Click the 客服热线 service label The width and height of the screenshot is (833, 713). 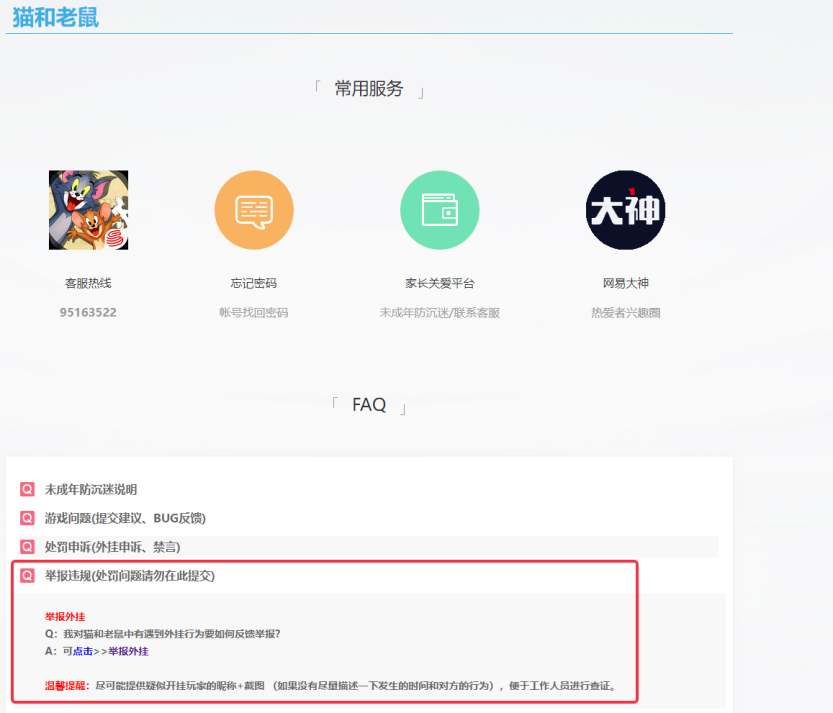point(88,283)
